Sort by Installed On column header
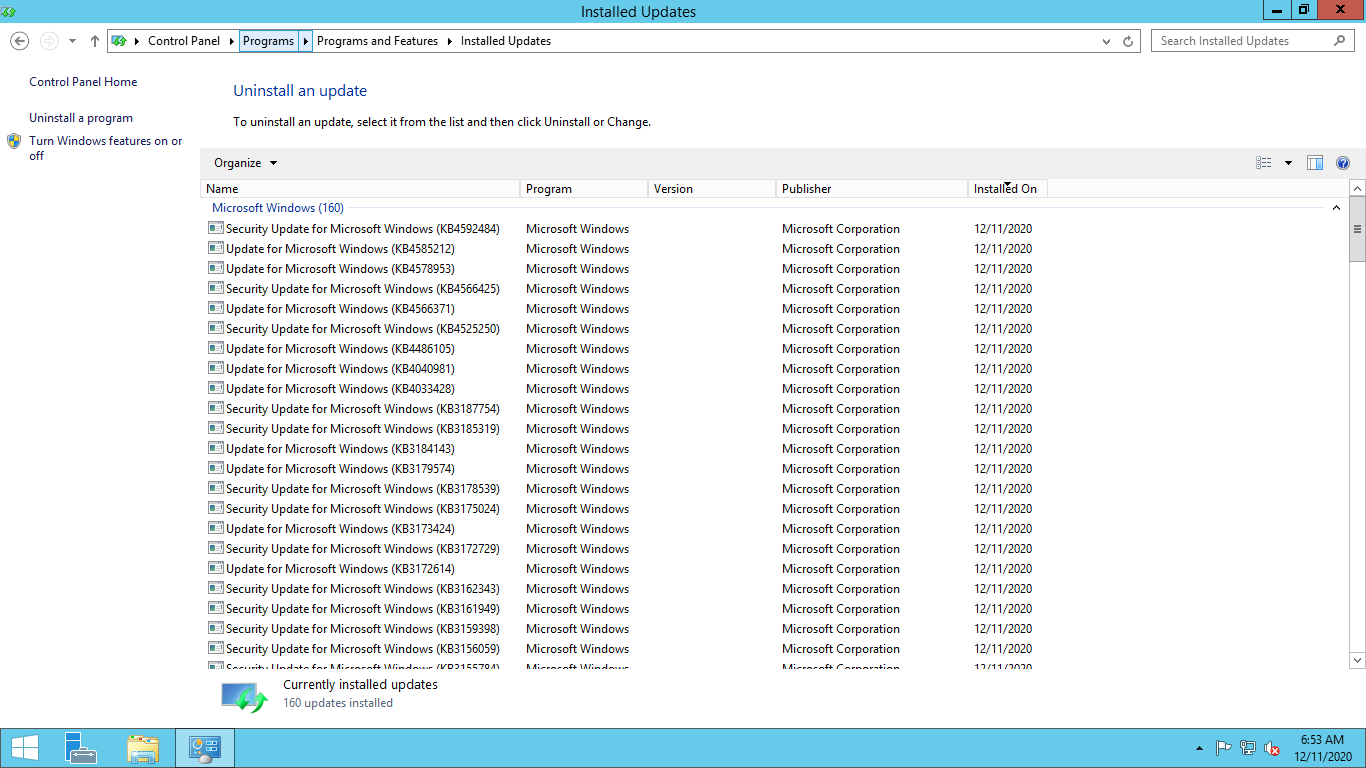The image size is (1366, 768). (1008, 189)
